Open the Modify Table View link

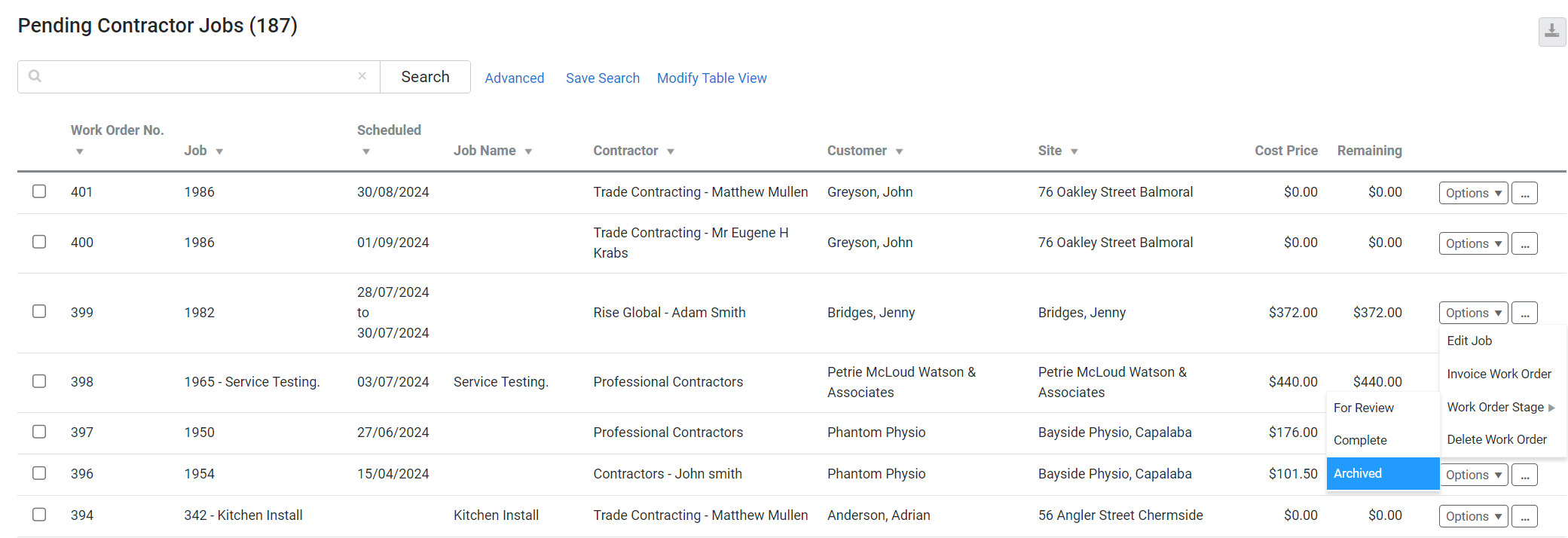coord(711,78)
